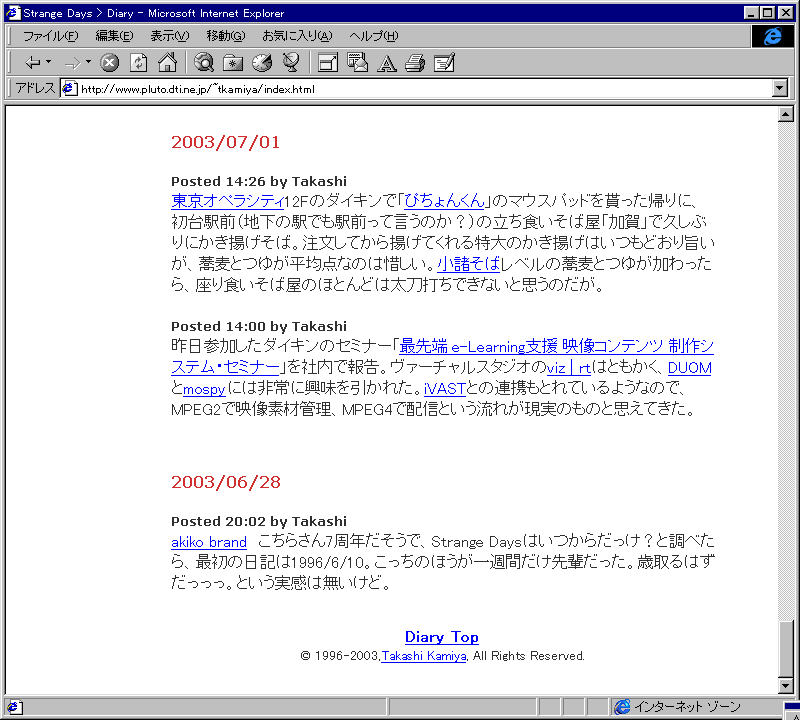Open the Forward button history dropdown
The height and width of the screenshot is (720, 800).
pyautogui.click(x=88, y=62)
